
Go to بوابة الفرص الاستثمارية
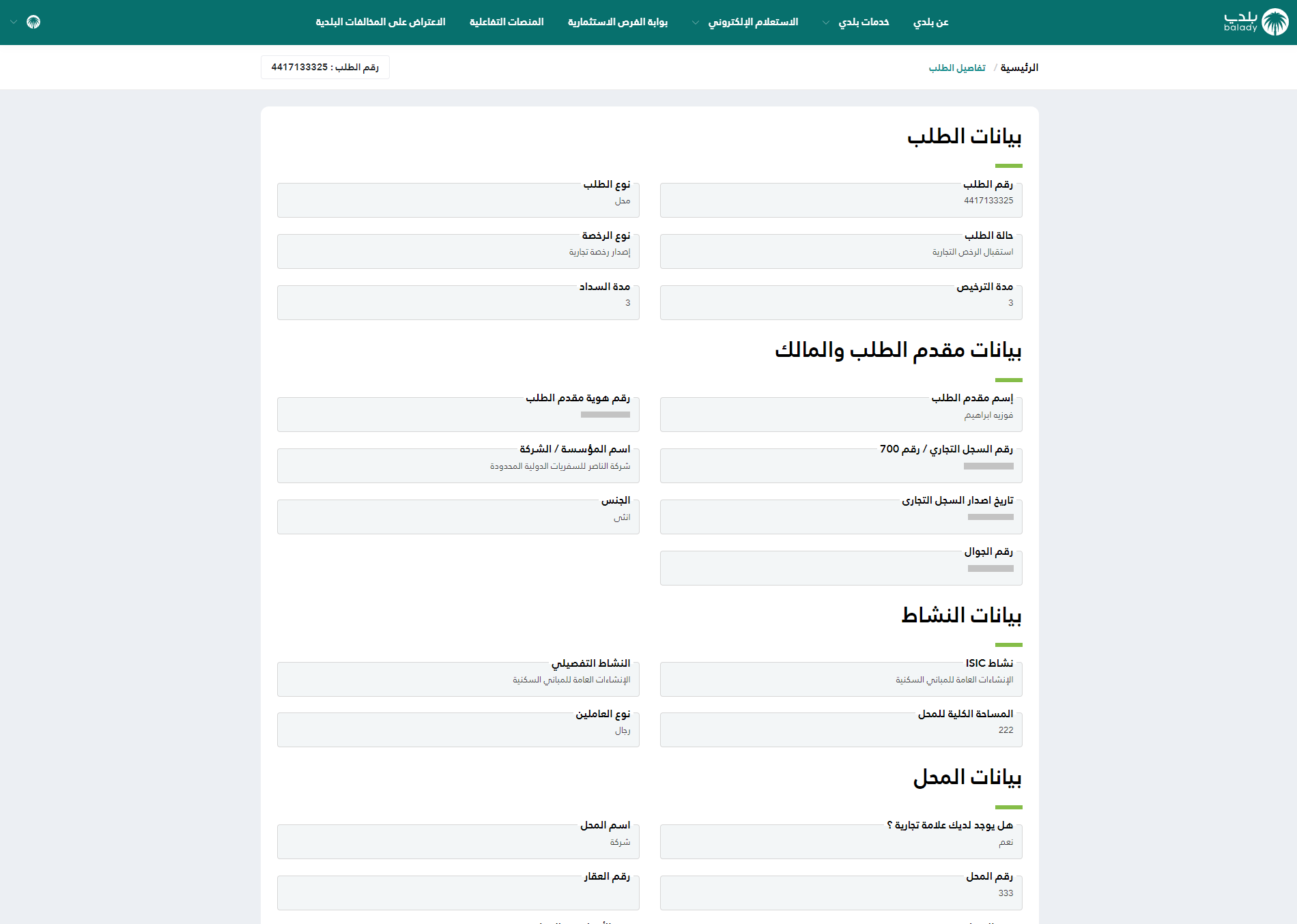tap(617, 22)
